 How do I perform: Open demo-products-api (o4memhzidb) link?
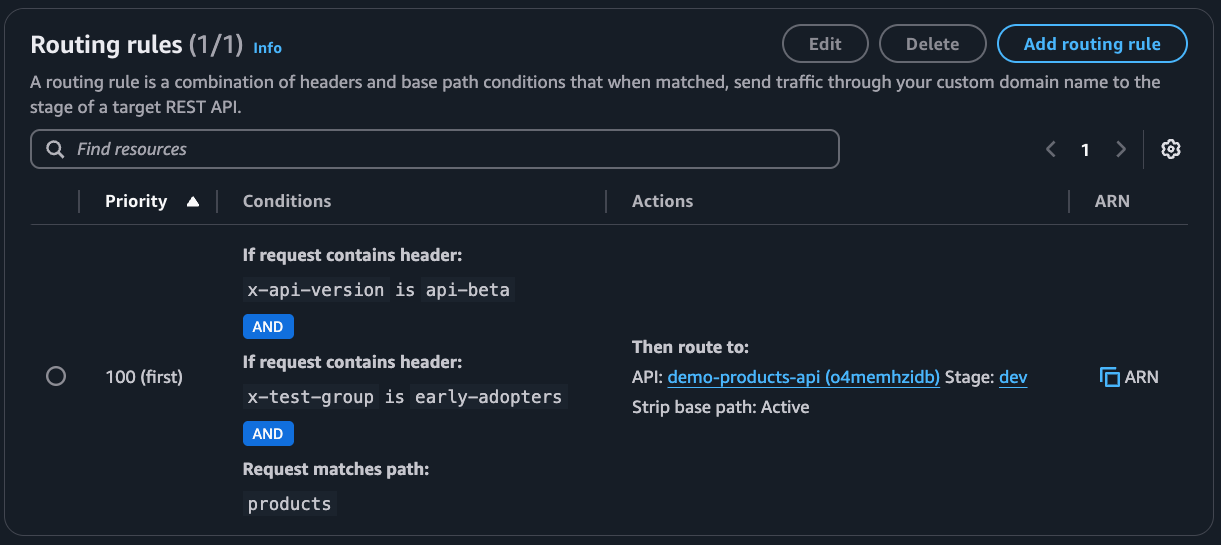(804, 377)
